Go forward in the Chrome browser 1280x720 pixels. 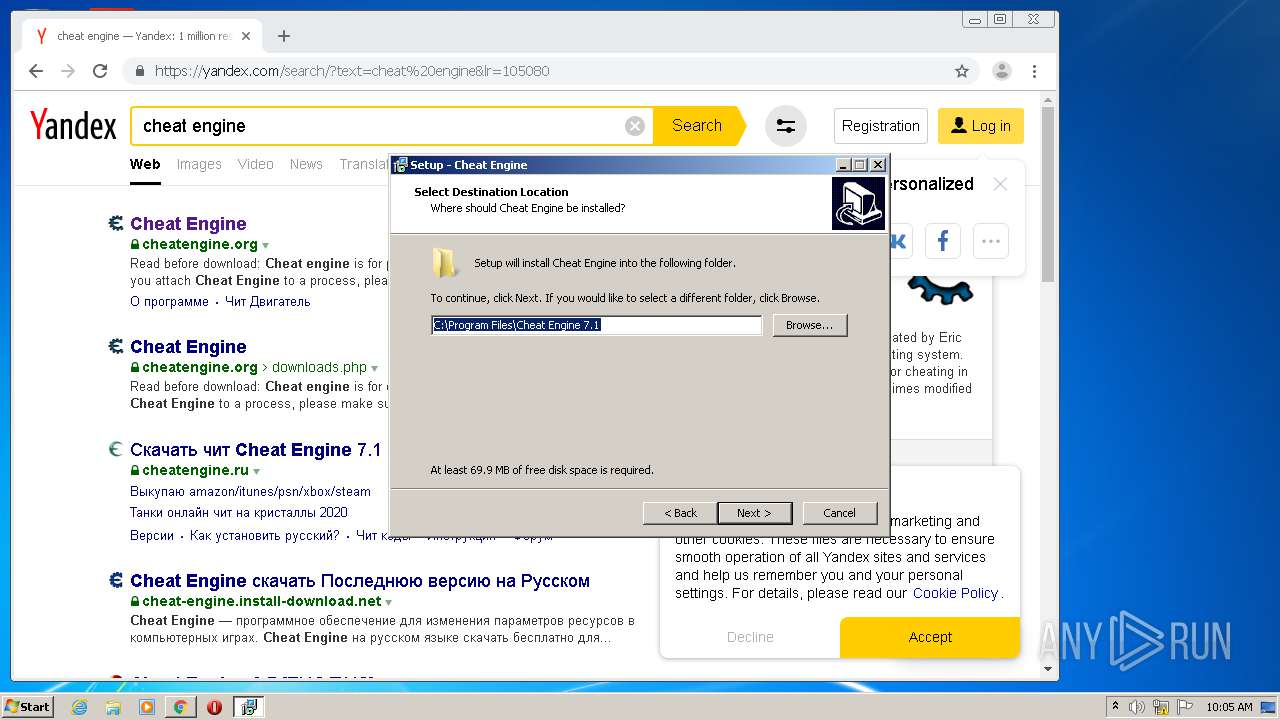click(x=68, y=71)
